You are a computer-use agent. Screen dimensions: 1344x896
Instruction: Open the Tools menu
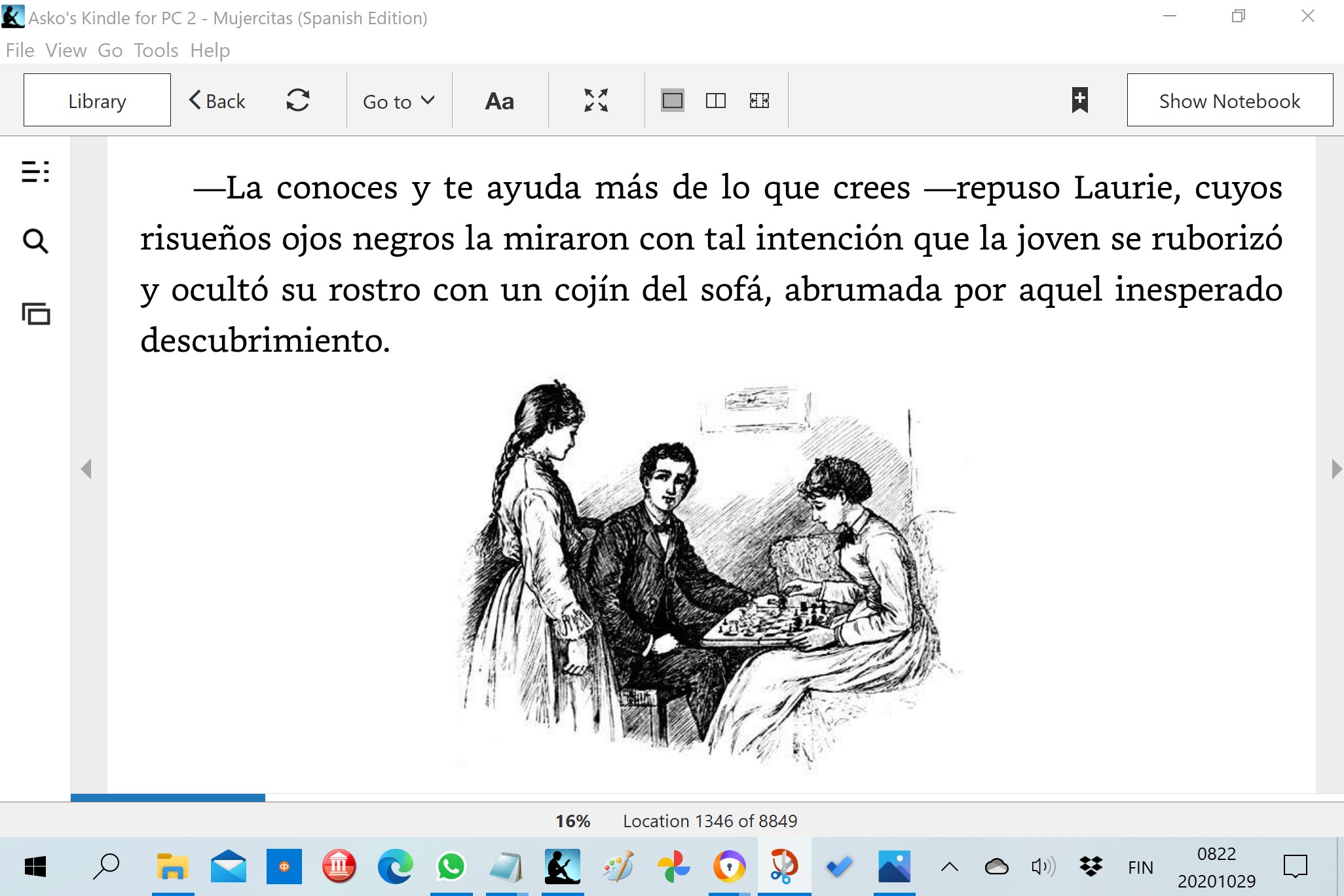point(156,50)
